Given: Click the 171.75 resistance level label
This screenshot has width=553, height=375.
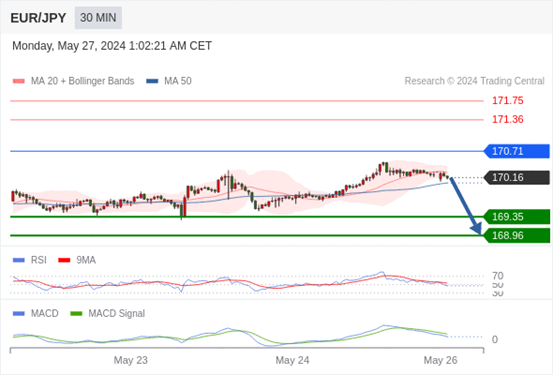Looking at the screenshot, I should [x=508, y=101].
